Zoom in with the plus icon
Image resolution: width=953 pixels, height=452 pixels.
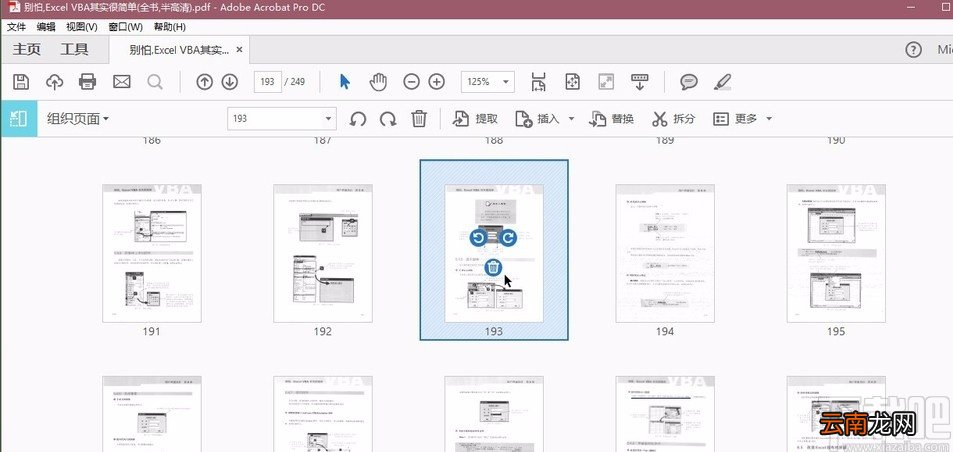(436, 81)
